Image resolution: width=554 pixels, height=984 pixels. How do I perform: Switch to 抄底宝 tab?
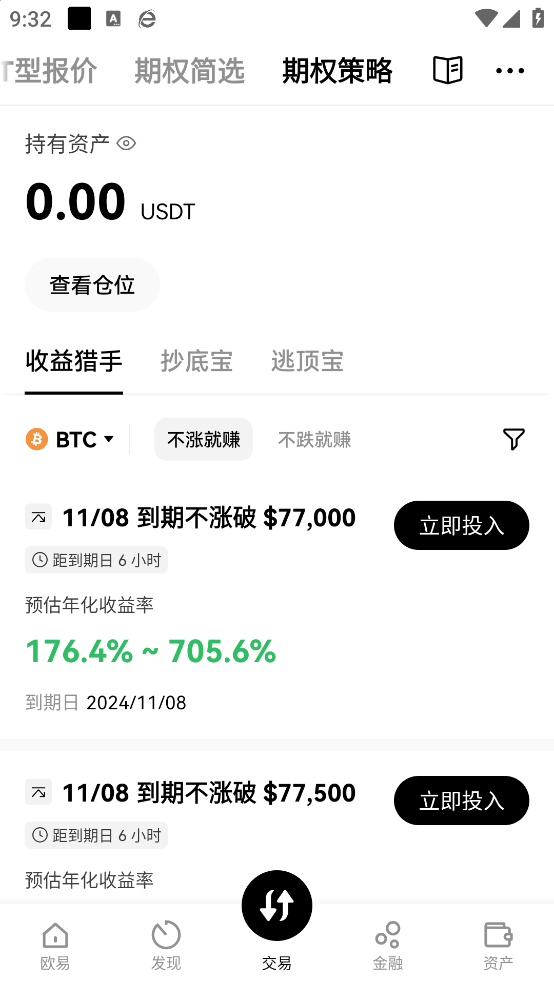point(196,361)
